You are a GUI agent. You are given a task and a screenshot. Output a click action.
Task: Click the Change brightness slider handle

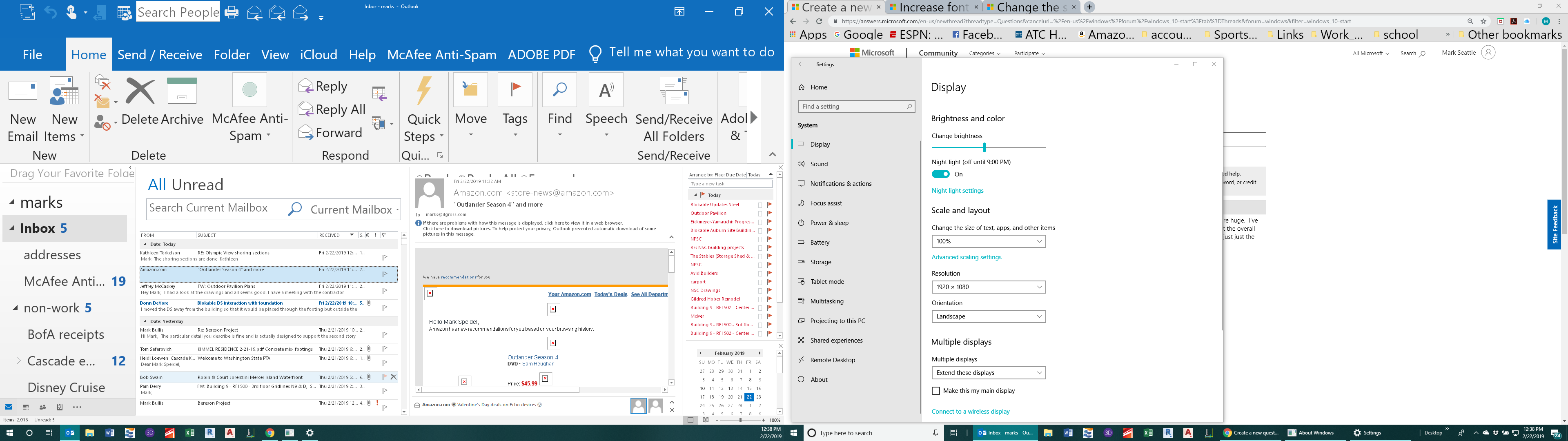point(984,147)
